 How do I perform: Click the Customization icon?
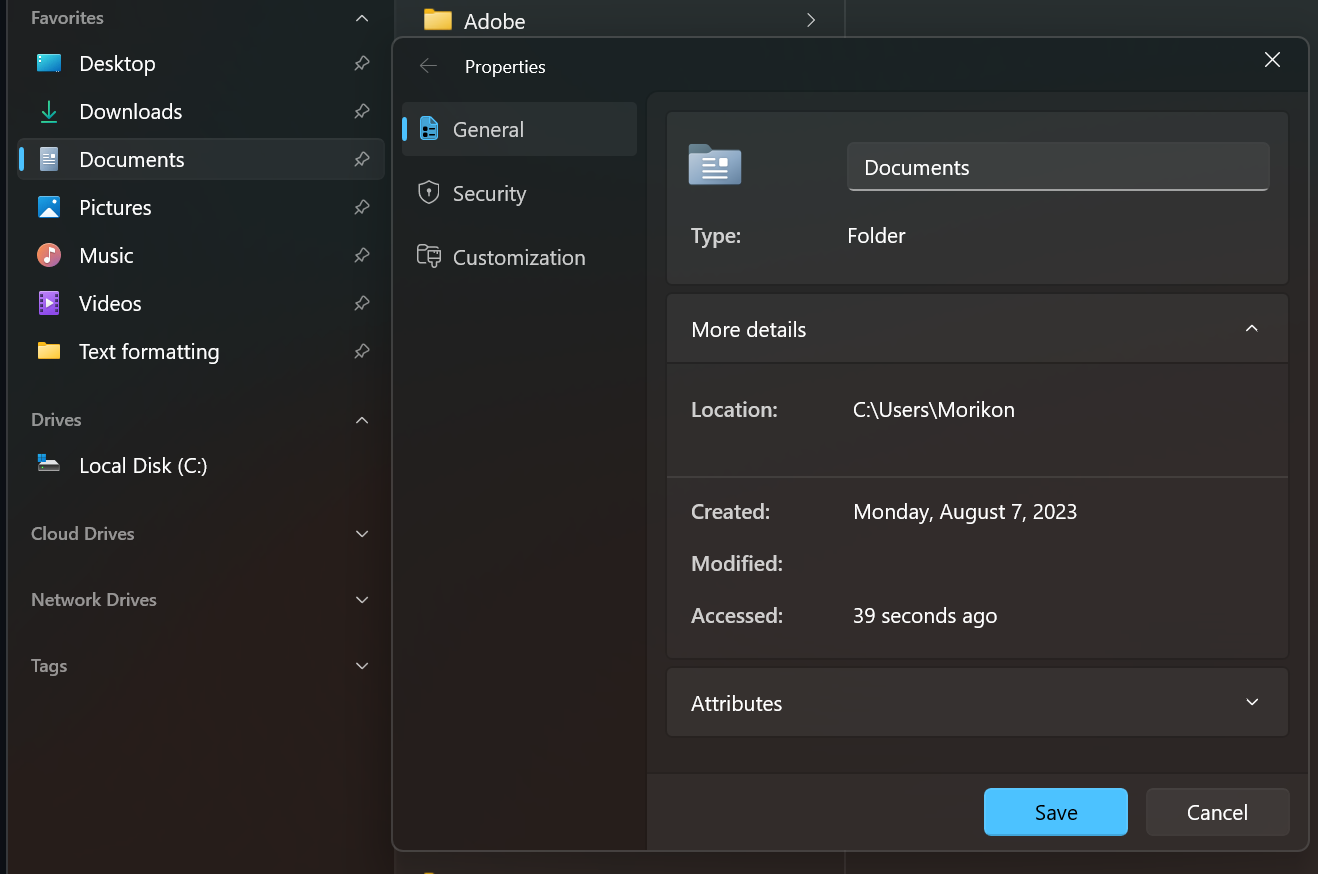click(428, 257)
